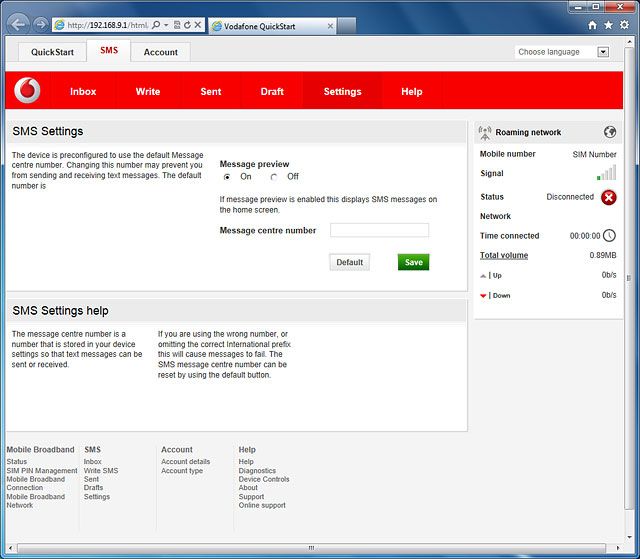The height and width of the screenshot is (559, 640).
Task: Click the Vodafone logo icon
Action: click(27, 90)
